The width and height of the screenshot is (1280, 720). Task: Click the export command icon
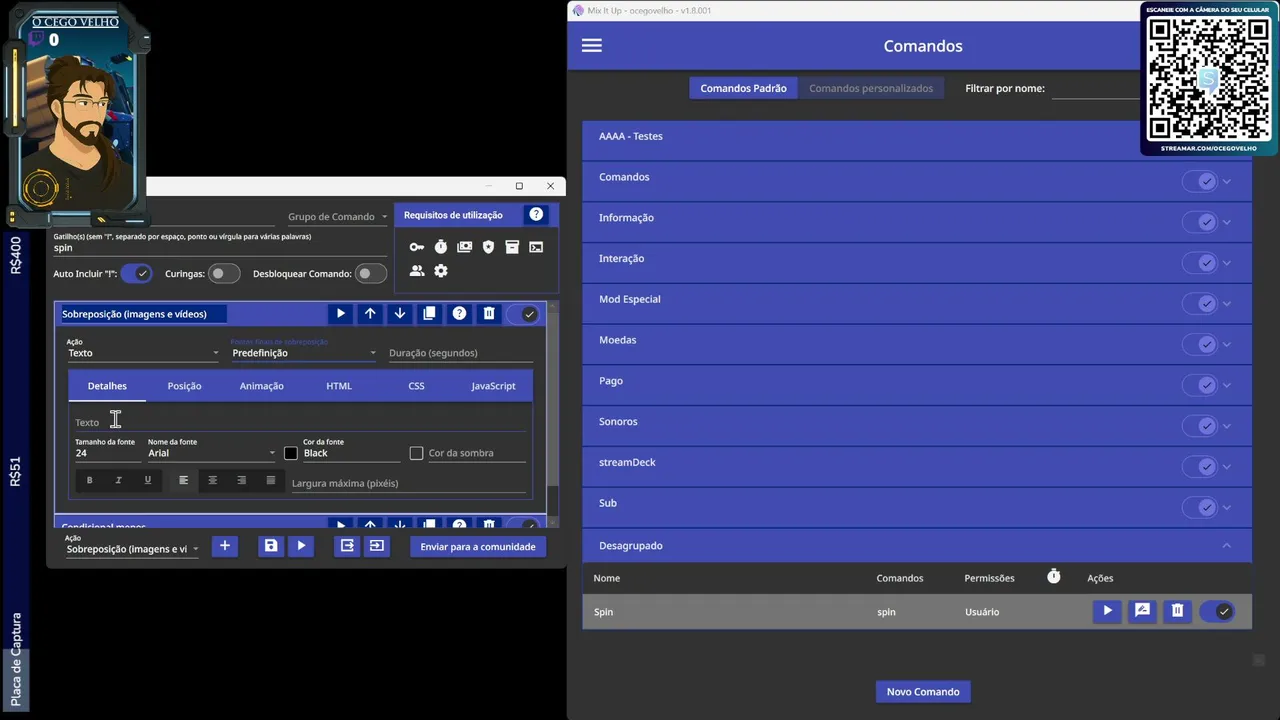(347, 546)
